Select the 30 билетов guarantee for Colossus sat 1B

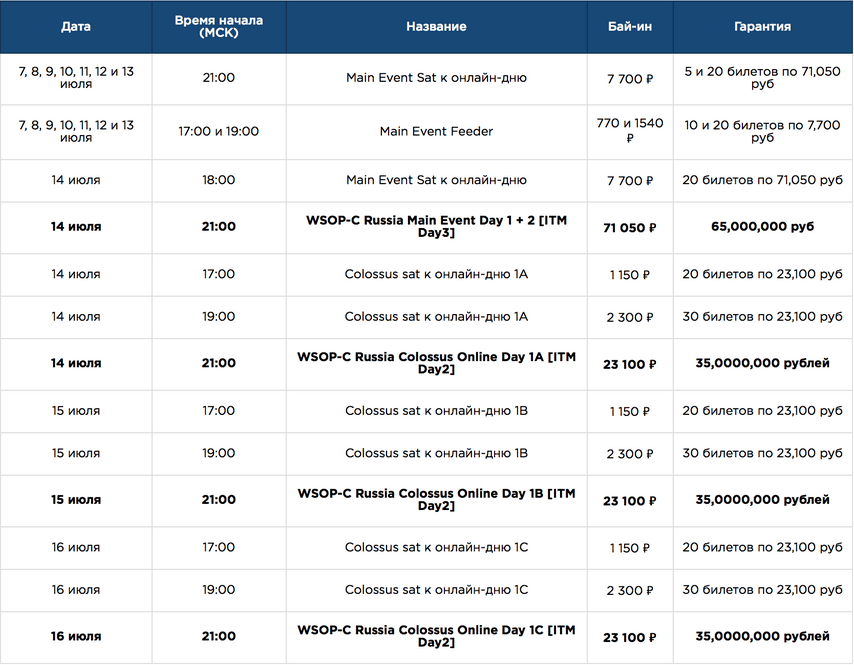(762, 454)
